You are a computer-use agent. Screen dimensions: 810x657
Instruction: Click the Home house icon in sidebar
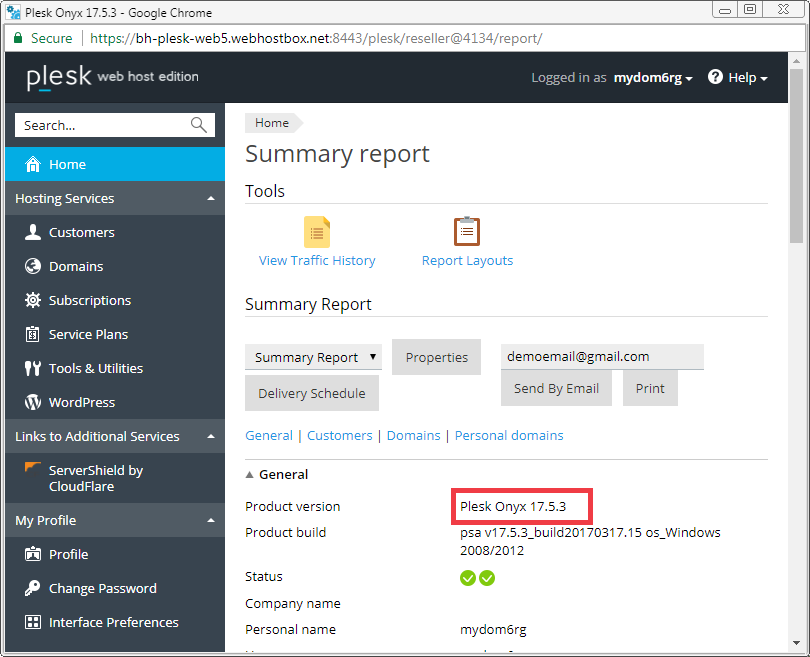[x=33, y=164]
